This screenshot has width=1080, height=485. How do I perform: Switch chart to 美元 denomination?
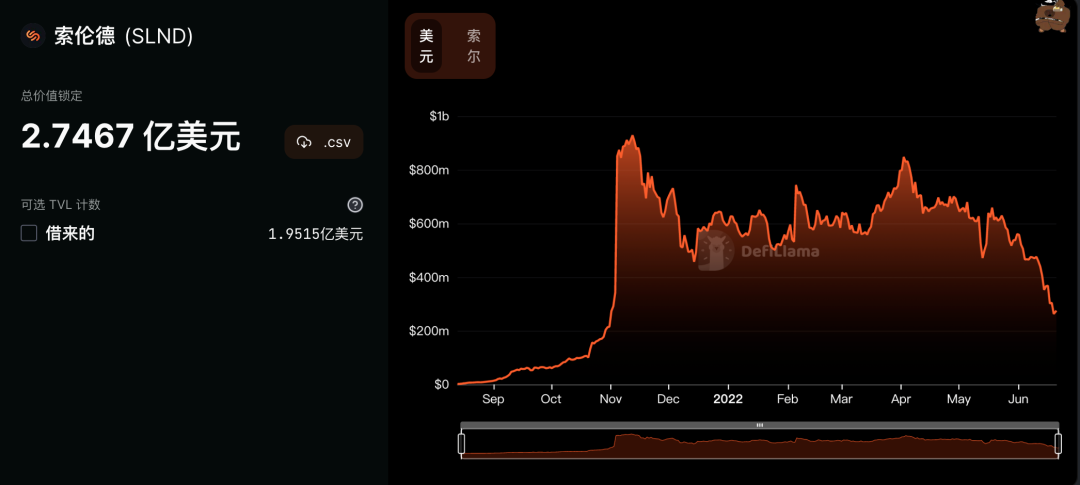pyautogui.click(x=426, y=46)
